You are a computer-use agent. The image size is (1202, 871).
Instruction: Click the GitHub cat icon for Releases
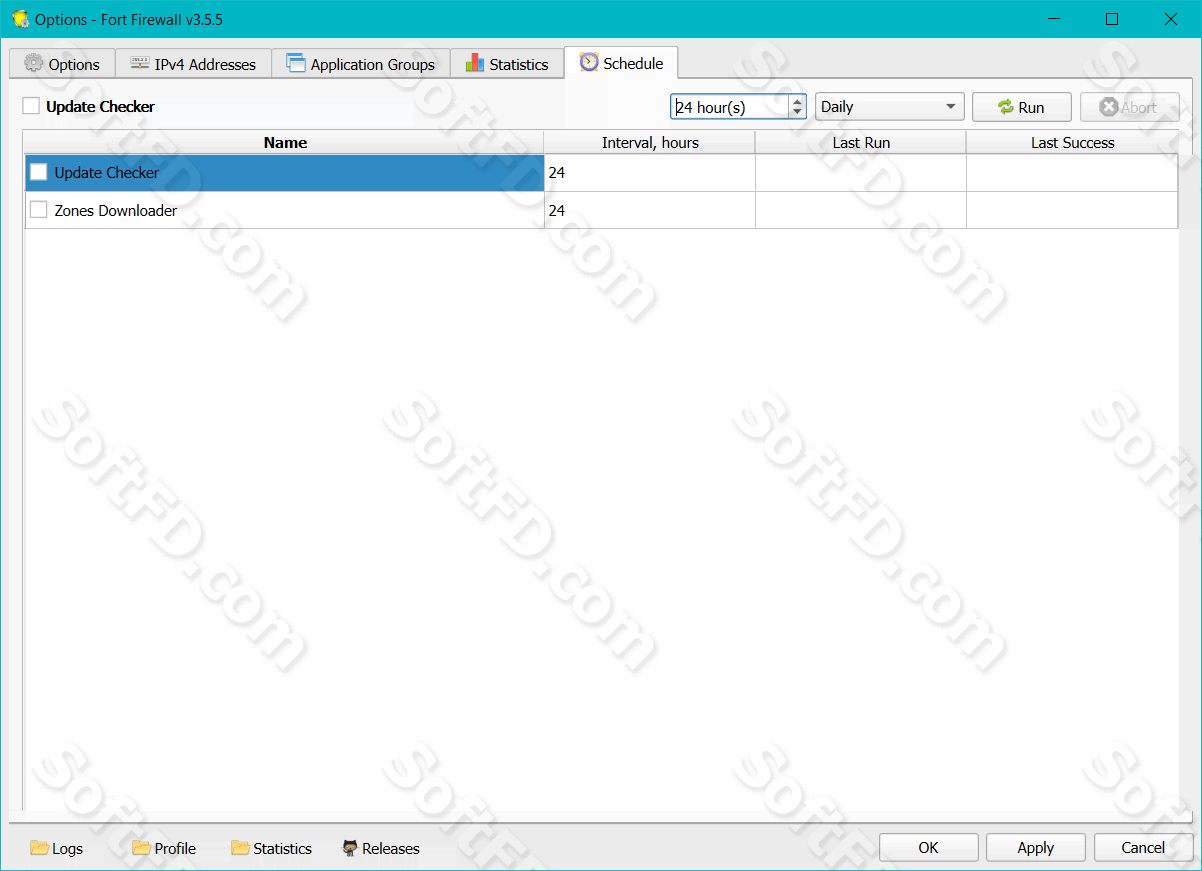click(x=350, y=848)
